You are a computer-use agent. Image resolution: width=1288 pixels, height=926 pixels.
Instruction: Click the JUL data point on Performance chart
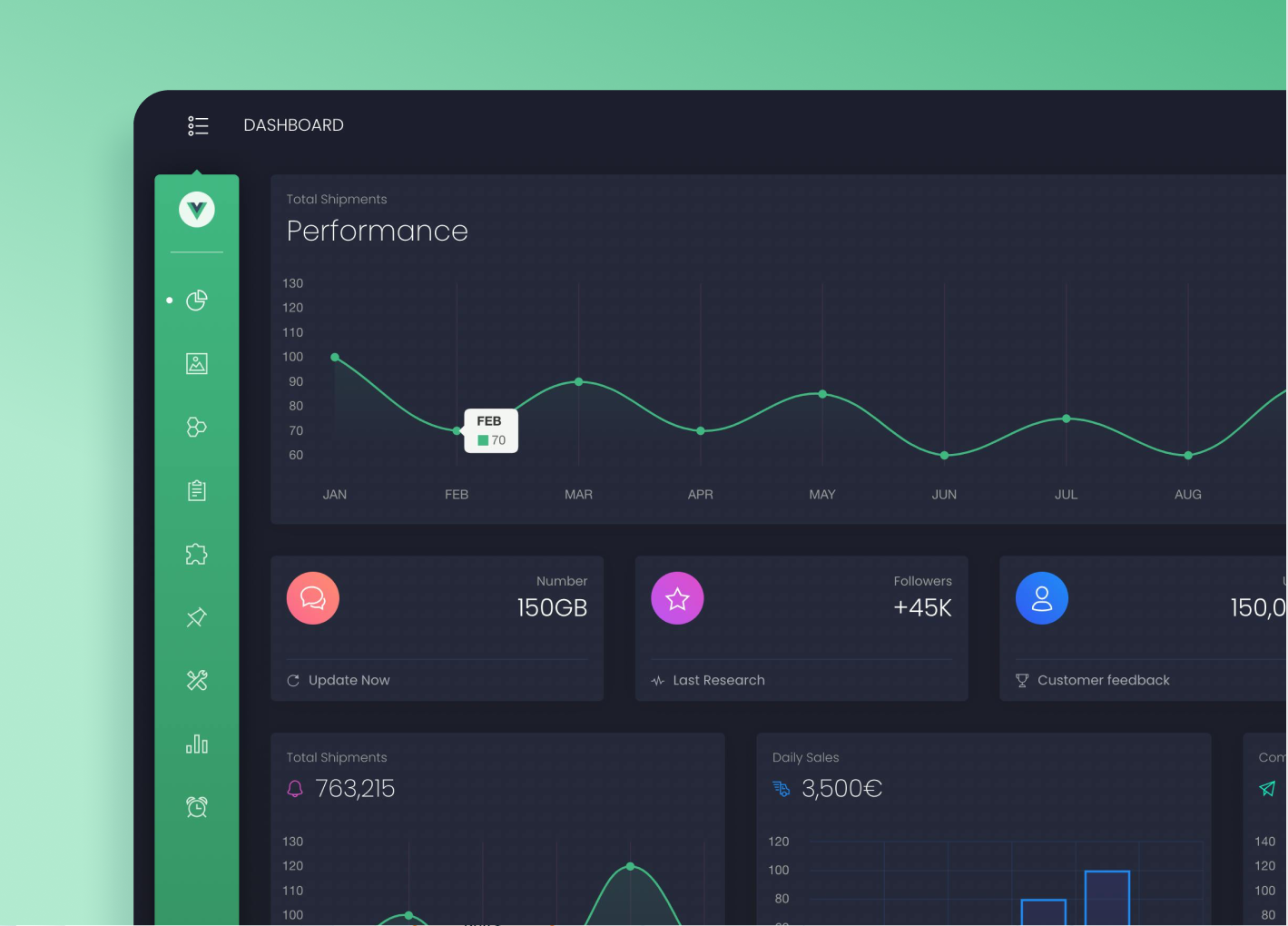1067,419
